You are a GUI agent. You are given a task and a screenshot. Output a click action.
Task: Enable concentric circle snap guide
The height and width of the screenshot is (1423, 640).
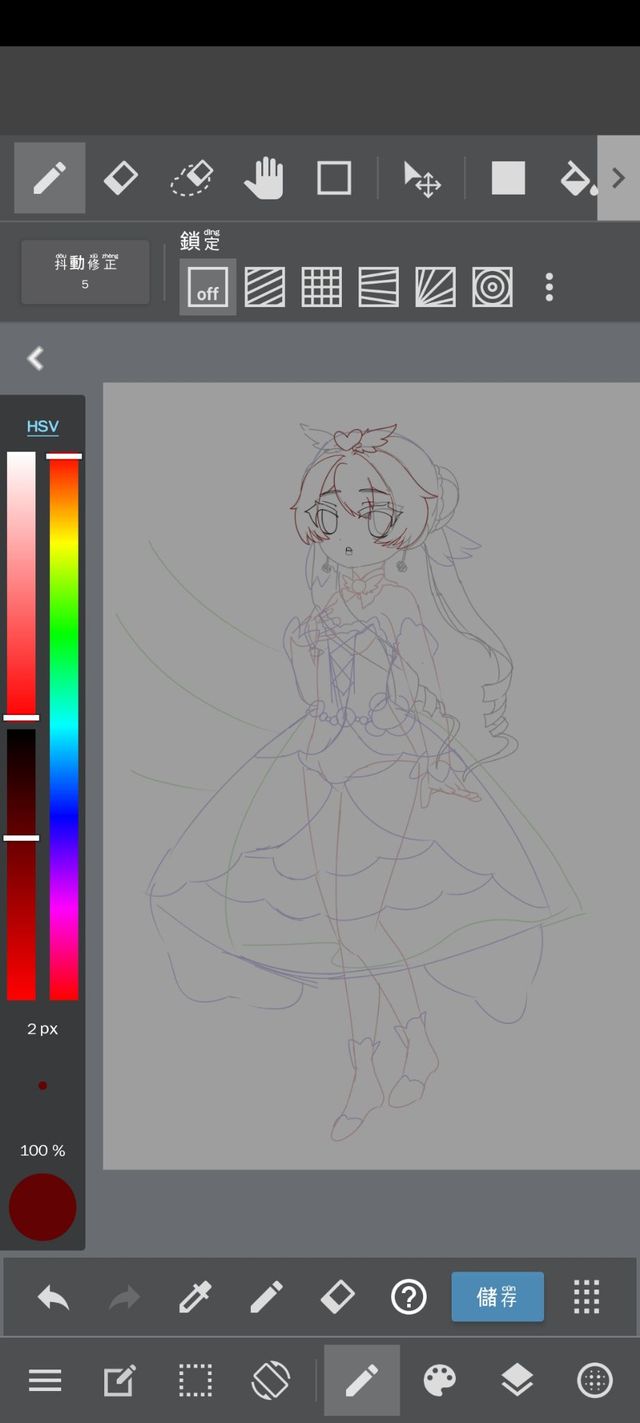click(492, 288)
